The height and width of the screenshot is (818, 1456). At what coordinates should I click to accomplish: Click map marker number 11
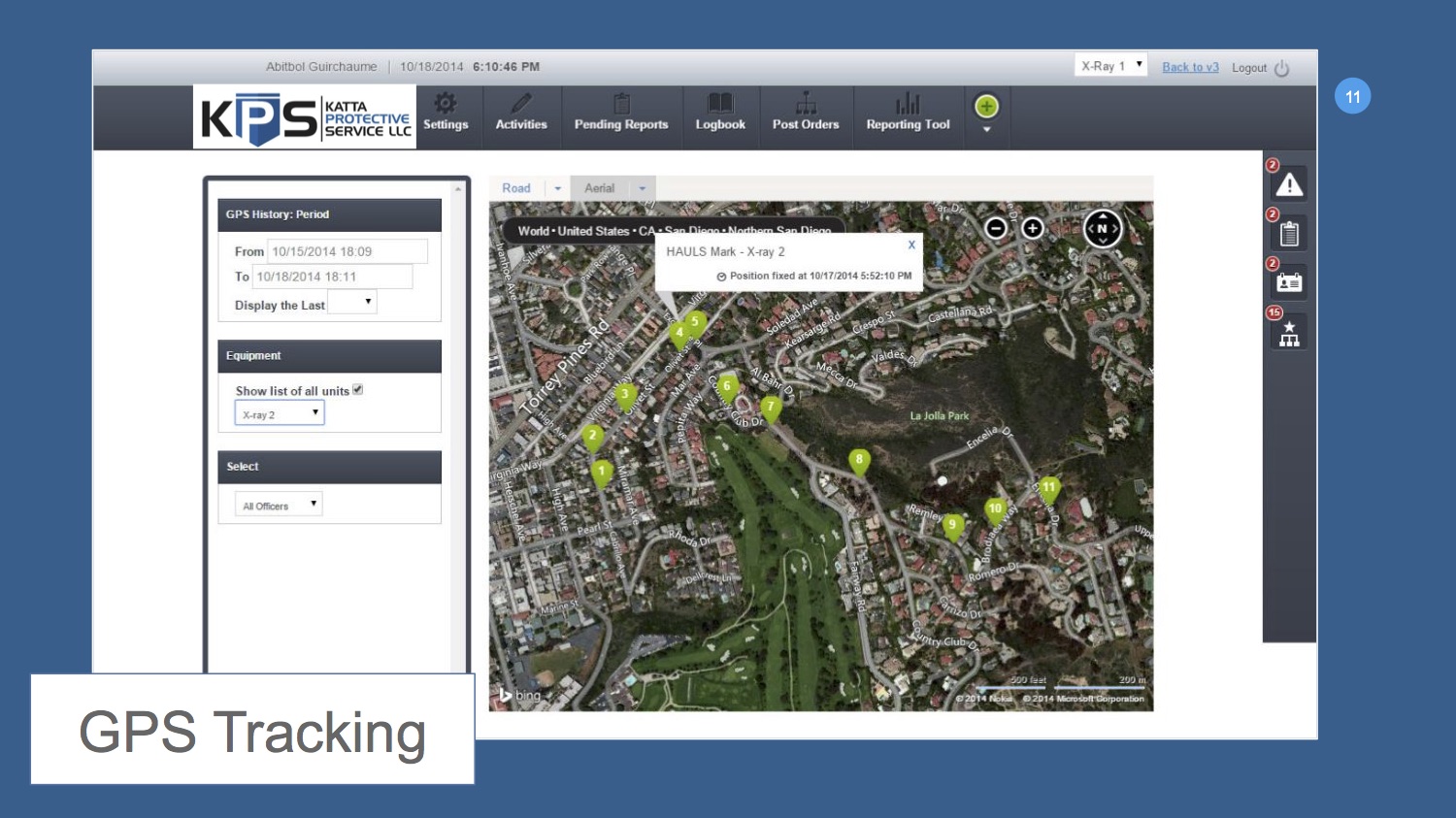click(1049, 489)
